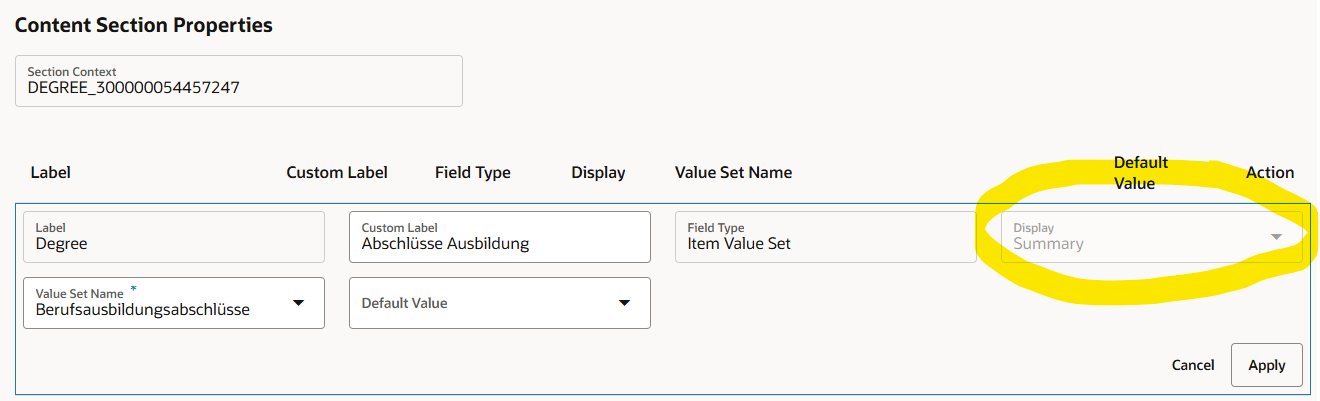Click the Apply button
Image resolution: width=1320 pixels, height=401 pixels.
(x=1266, y=365)
